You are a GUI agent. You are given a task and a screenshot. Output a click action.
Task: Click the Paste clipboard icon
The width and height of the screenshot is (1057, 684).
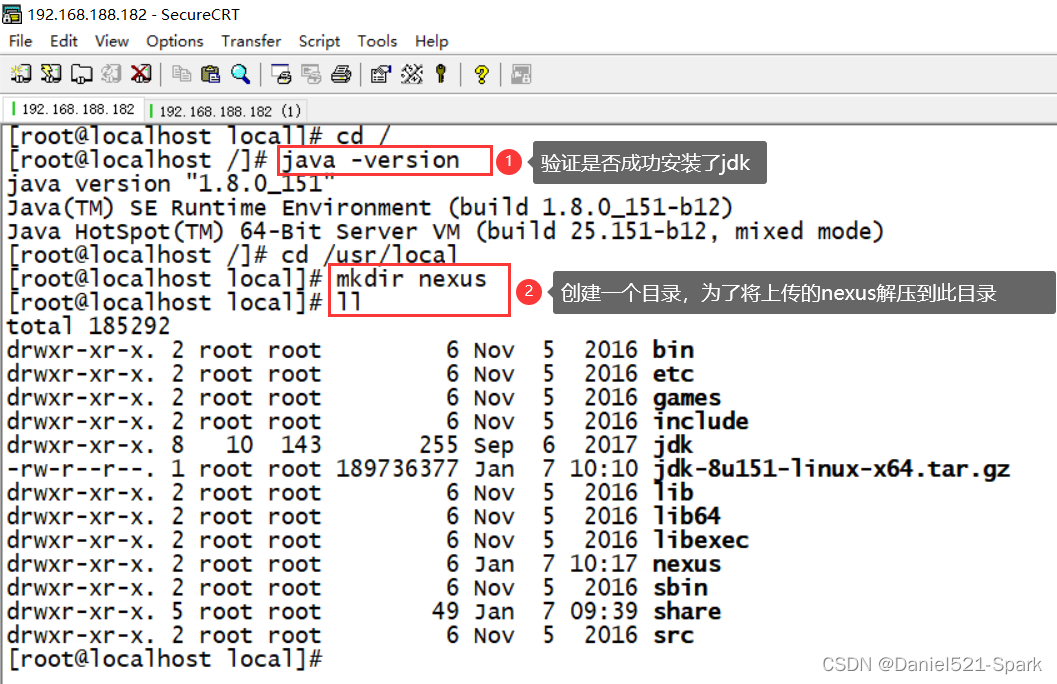point(210,74)
